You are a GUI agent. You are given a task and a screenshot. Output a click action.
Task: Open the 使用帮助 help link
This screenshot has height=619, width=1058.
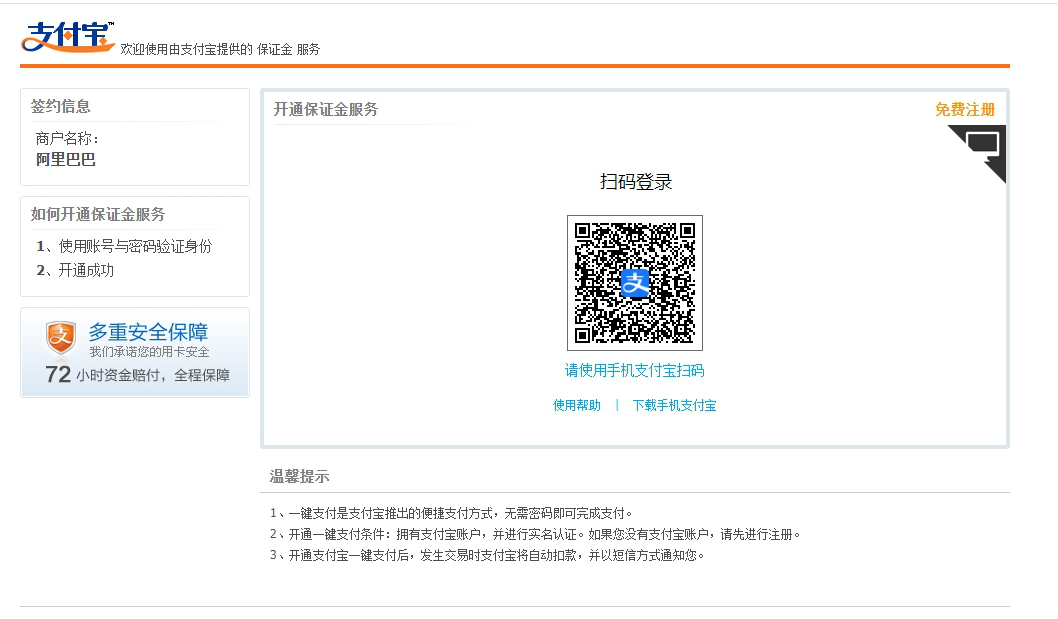tap(577, 405)
